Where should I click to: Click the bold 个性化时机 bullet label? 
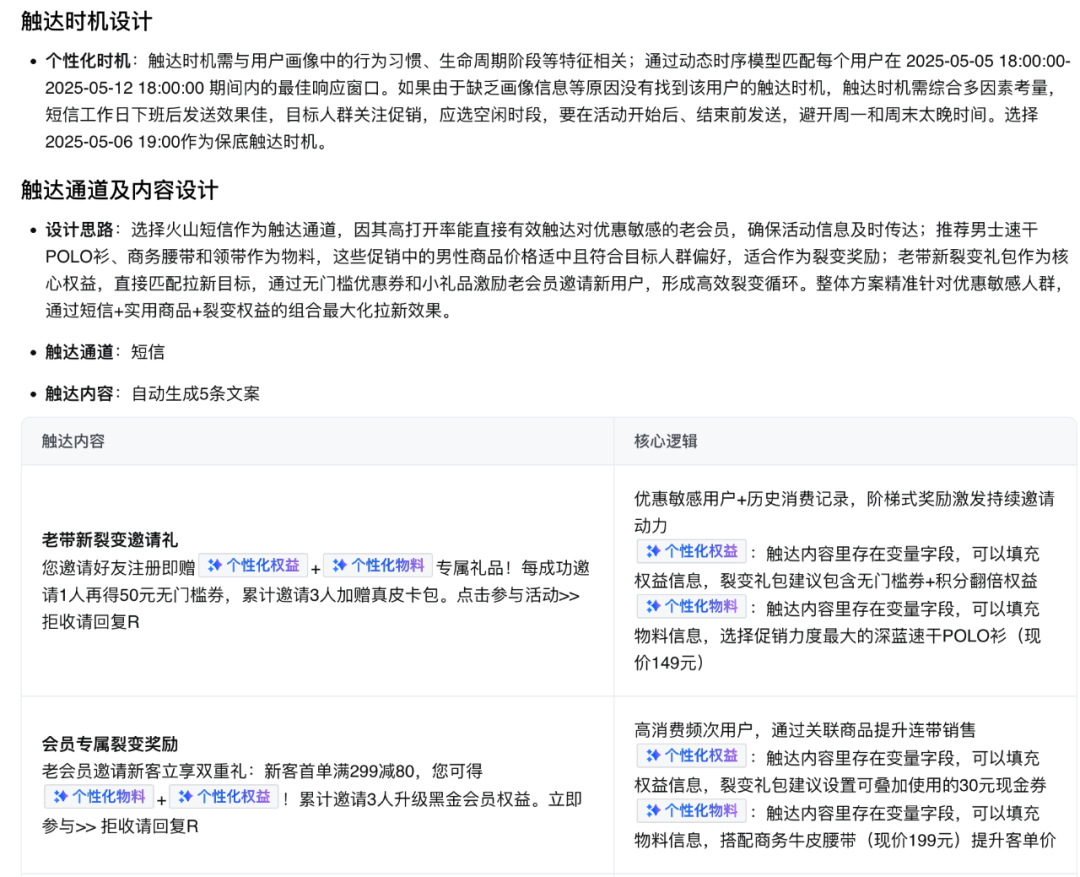(x=87, y=61)
